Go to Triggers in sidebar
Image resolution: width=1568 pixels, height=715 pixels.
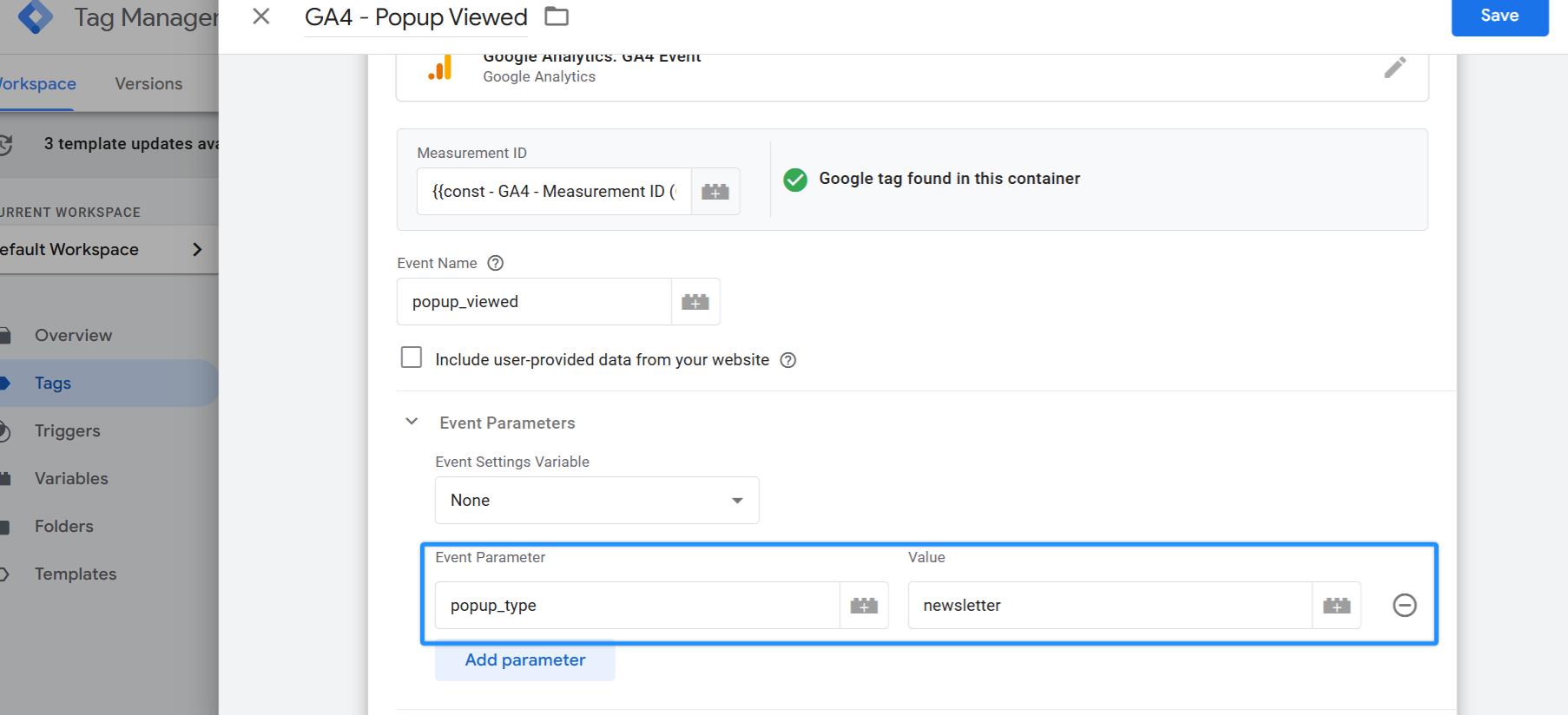68,431
